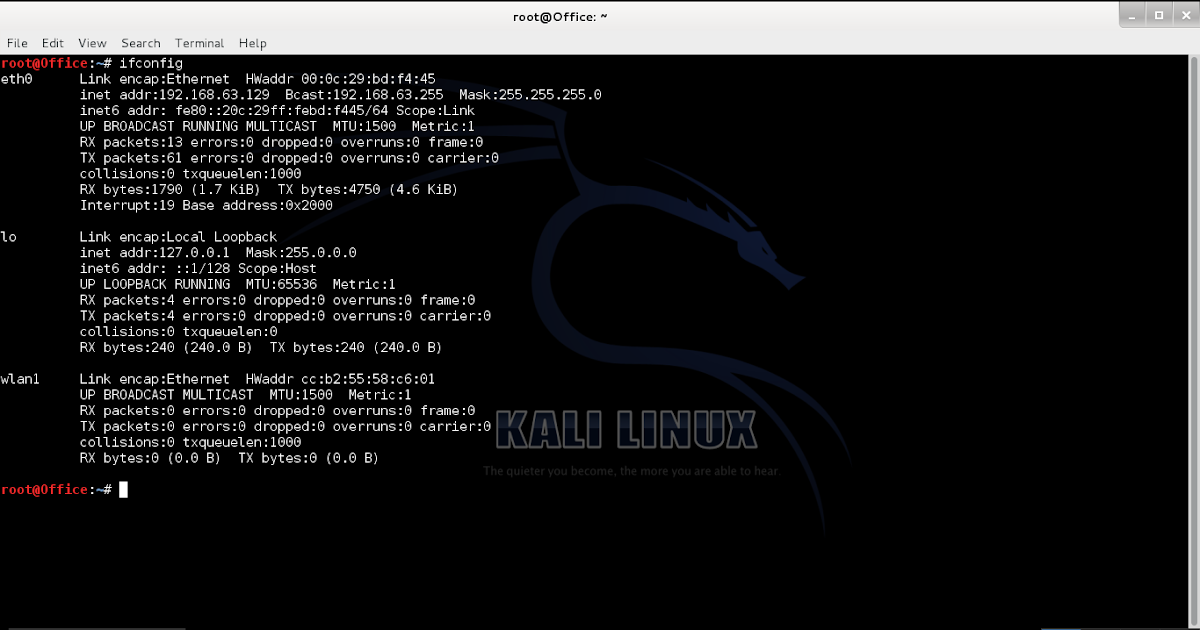Click RX bytes:0 (0.0 B) text

(151, 458)
